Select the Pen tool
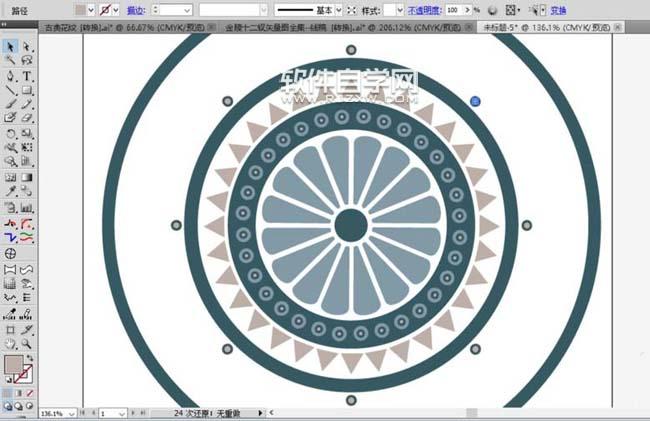This screenshot has height=421, width=650. 10,76
